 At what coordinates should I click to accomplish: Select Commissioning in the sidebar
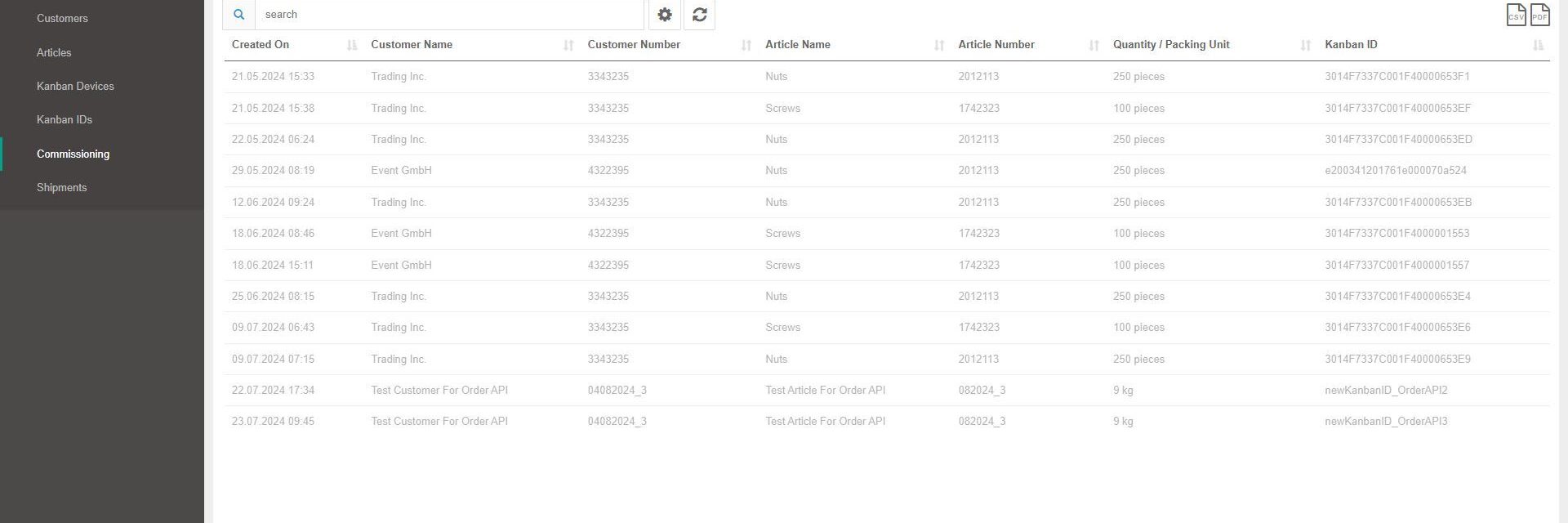click(73, 154)
